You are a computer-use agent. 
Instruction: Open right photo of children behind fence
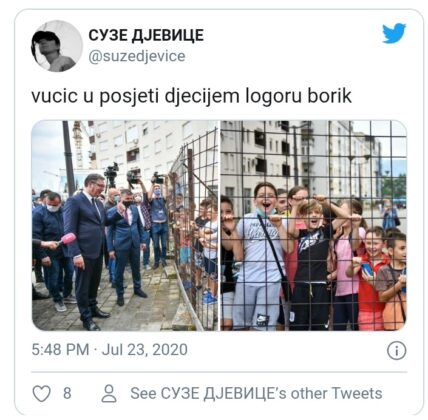pos(313,226)
